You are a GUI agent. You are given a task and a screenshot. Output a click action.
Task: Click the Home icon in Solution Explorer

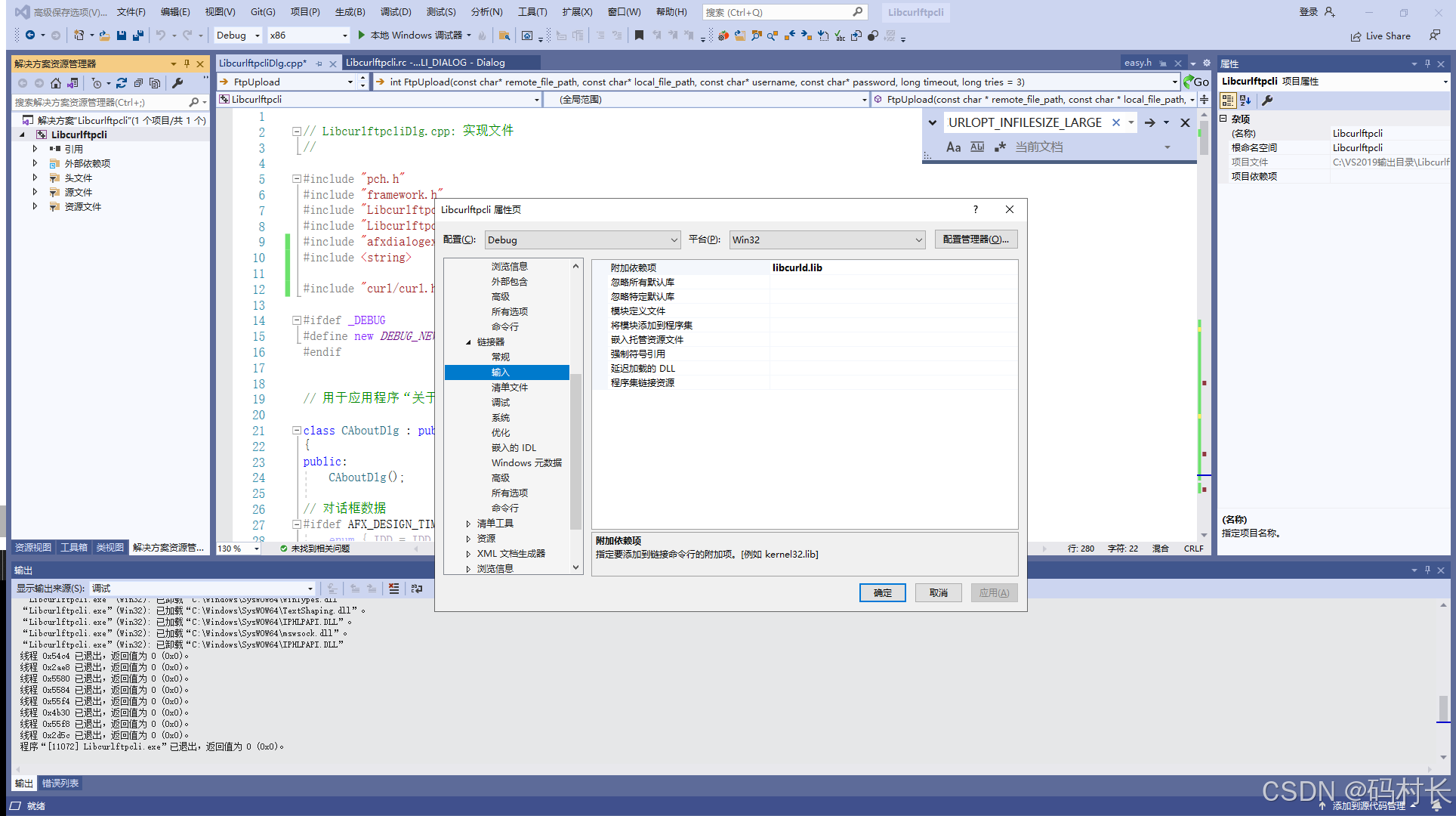56,83
